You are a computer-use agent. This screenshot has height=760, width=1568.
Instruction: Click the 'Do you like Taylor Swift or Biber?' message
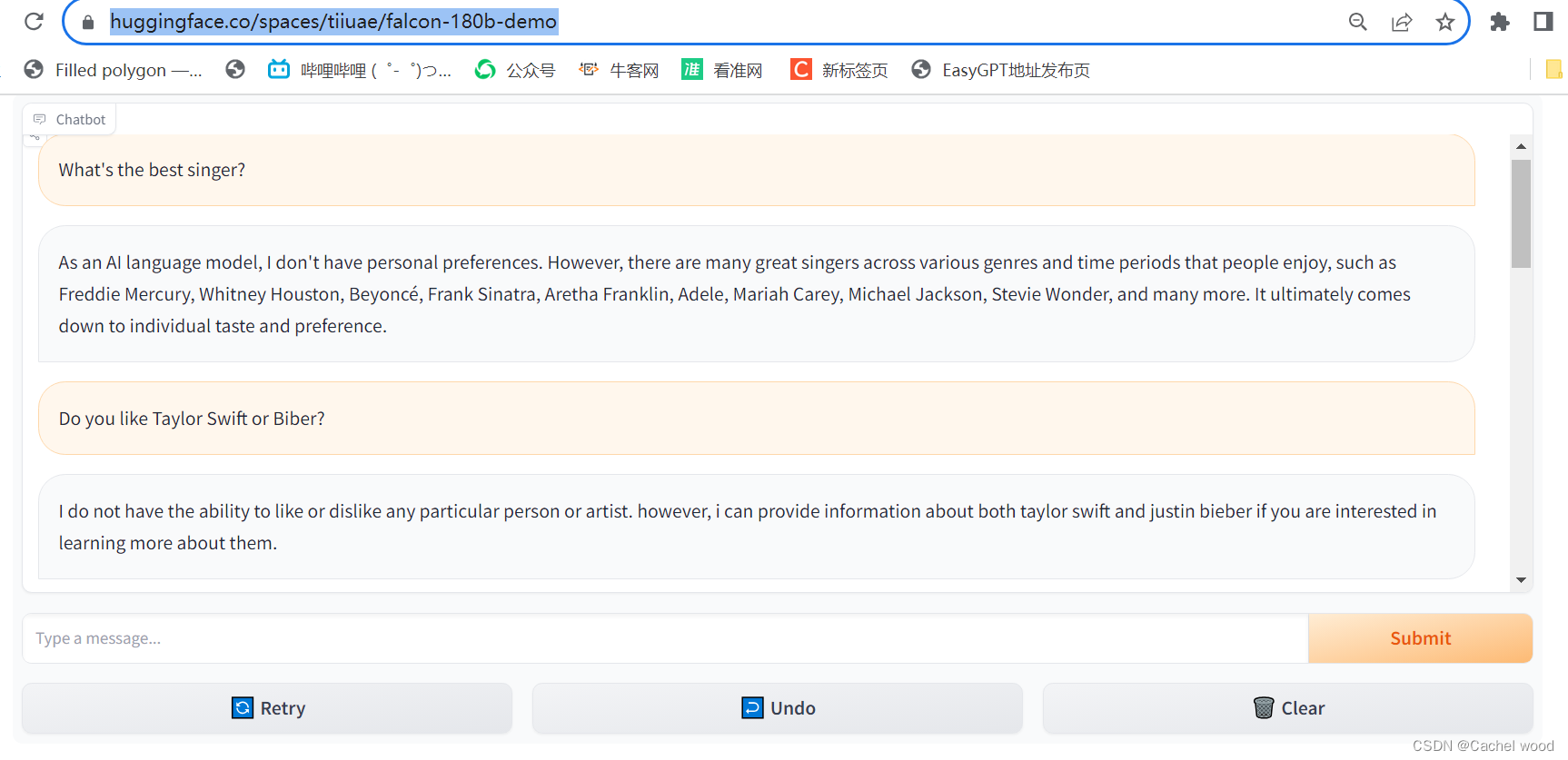tap(756, 419)
